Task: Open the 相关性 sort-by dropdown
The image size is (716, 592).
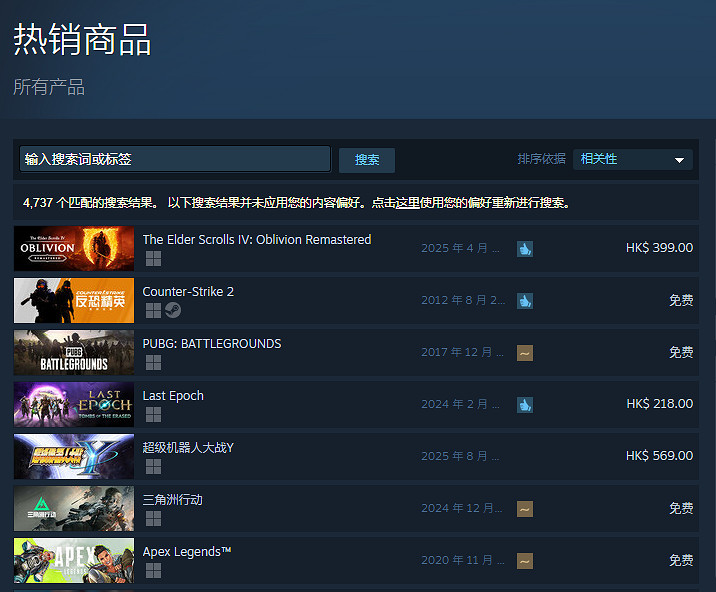Action: [634, 160]
